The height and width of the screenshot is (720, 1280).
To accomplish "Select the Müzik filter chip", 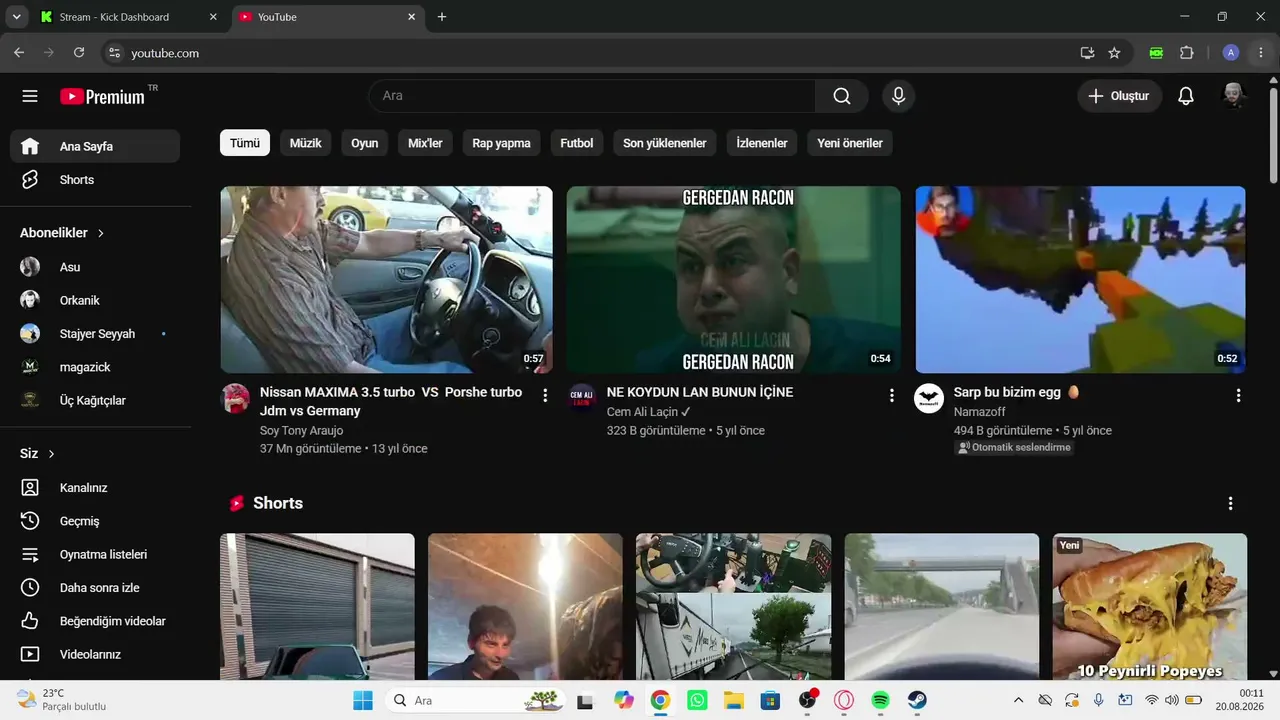I will tap(305, 143).
